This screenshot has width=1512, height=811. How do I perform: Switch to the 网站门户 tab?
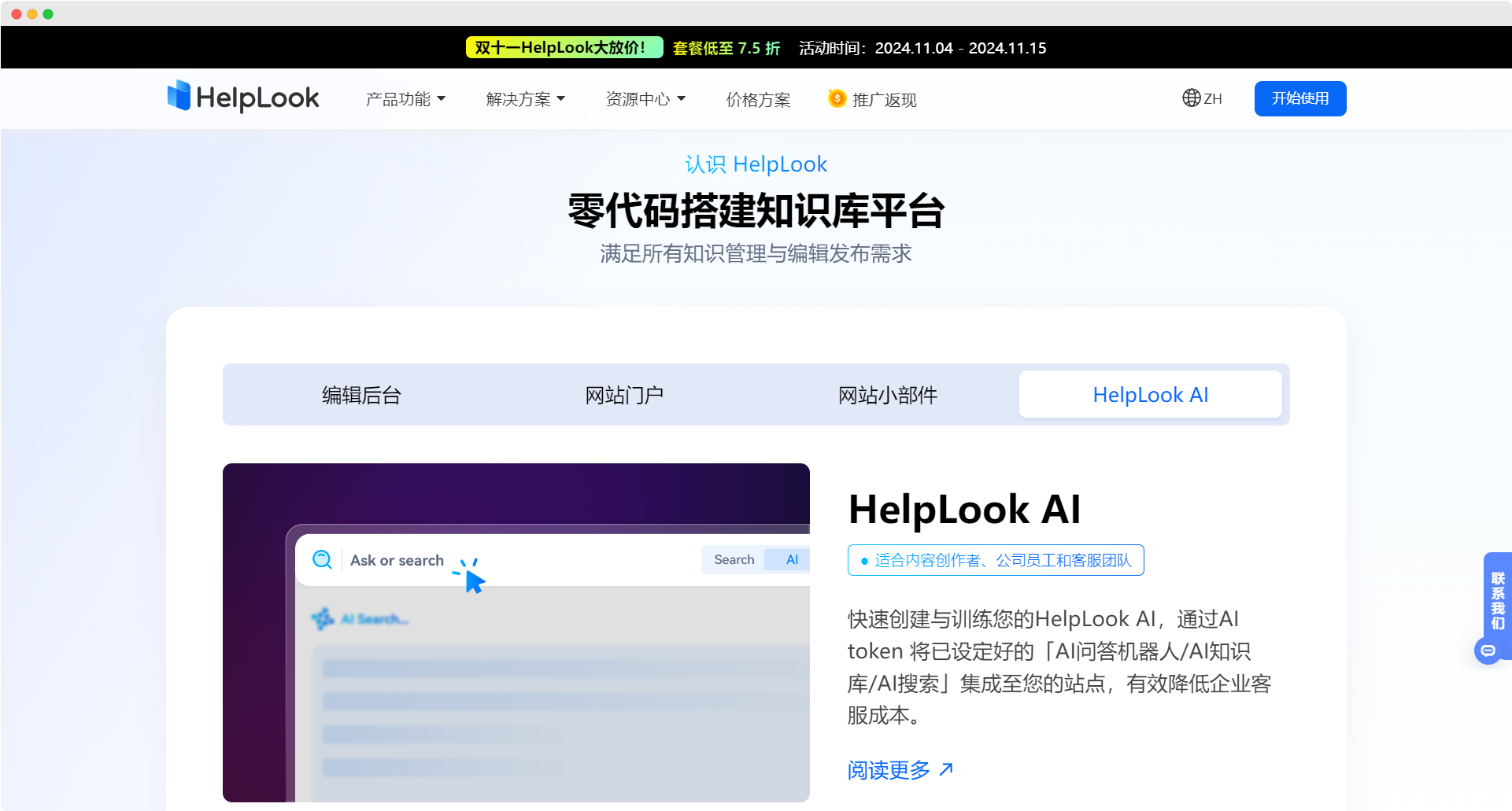click(x=624, y=395)
